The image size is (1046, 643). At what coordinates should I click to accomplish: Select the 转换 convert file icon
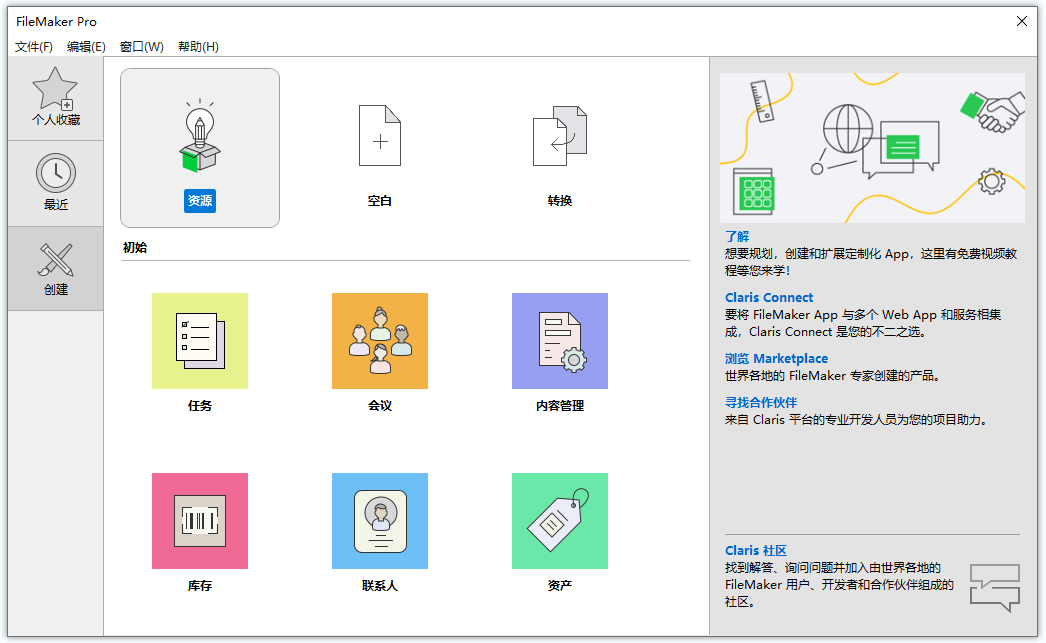point(560,135)
